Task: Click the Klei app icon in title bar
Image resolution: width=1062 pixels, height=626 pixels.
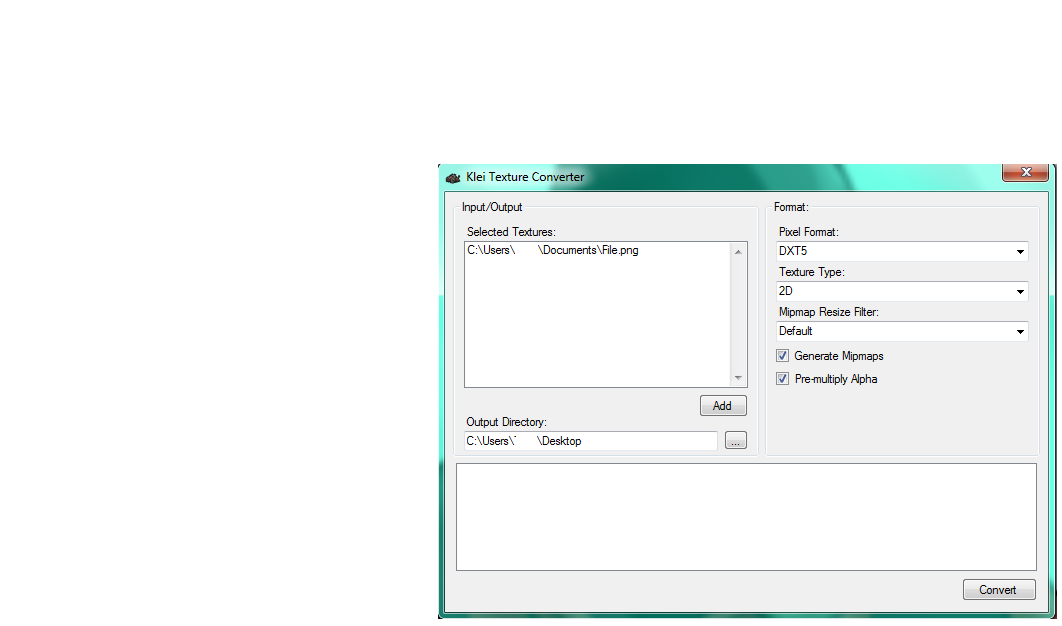Action: point(453,177)
